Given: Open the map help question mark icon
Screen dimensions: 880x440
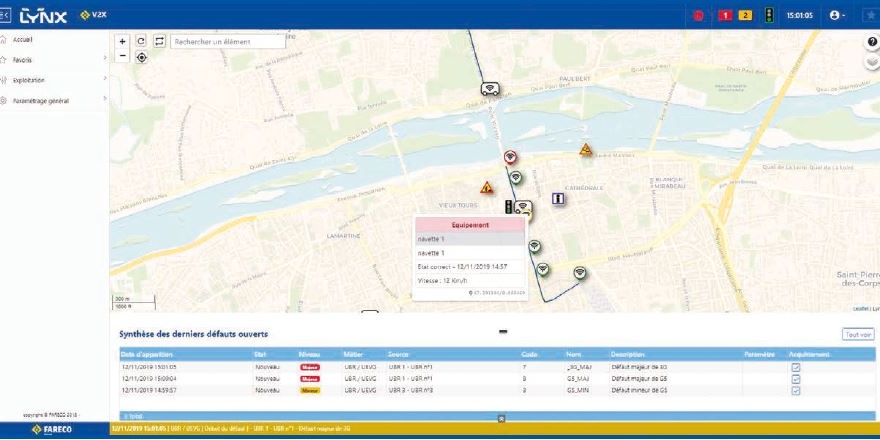Looking at the screenshot, I should pos(872,42).
